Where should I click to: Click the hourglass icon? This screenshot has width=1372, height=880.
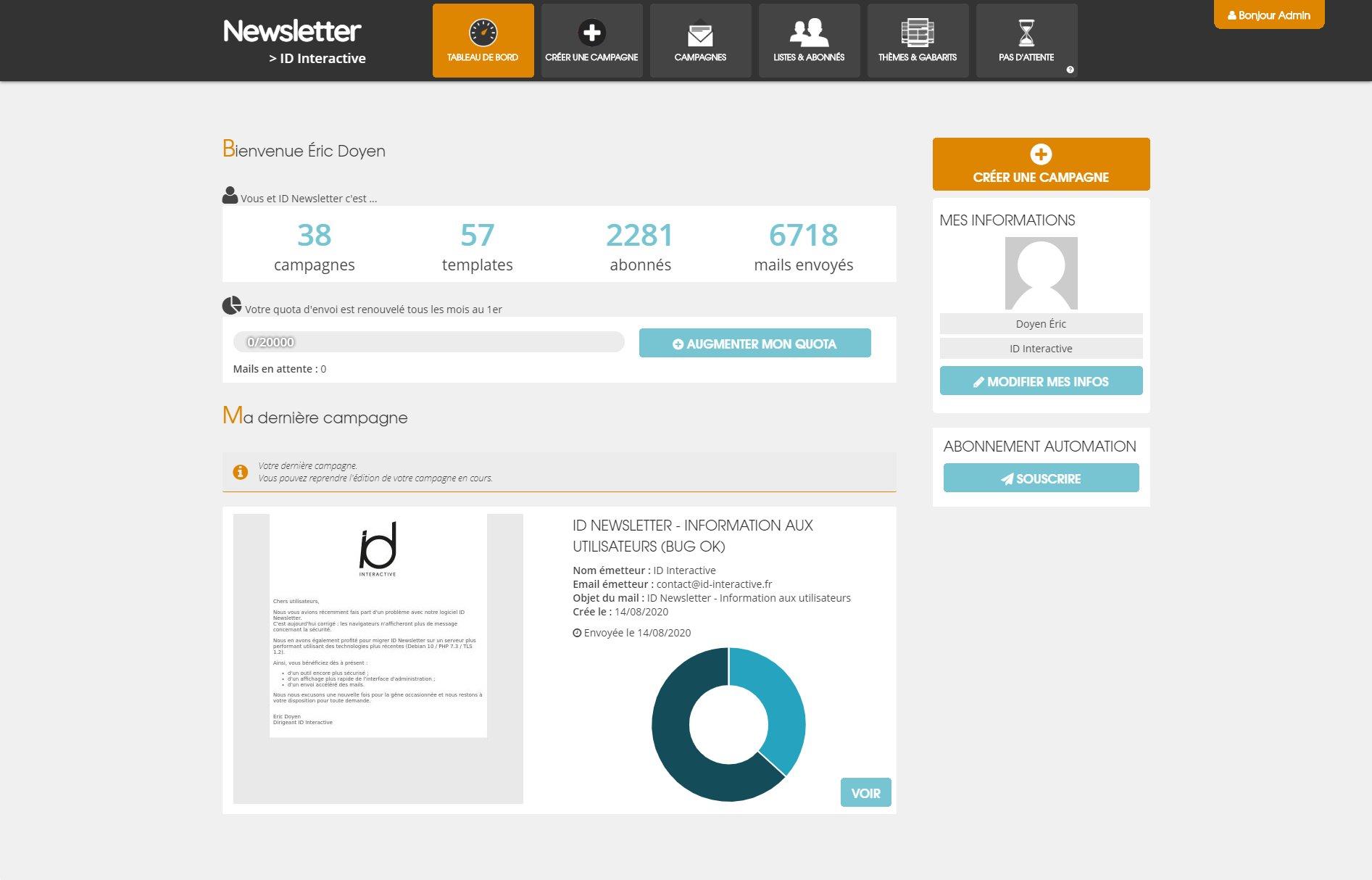point(1026,33)
